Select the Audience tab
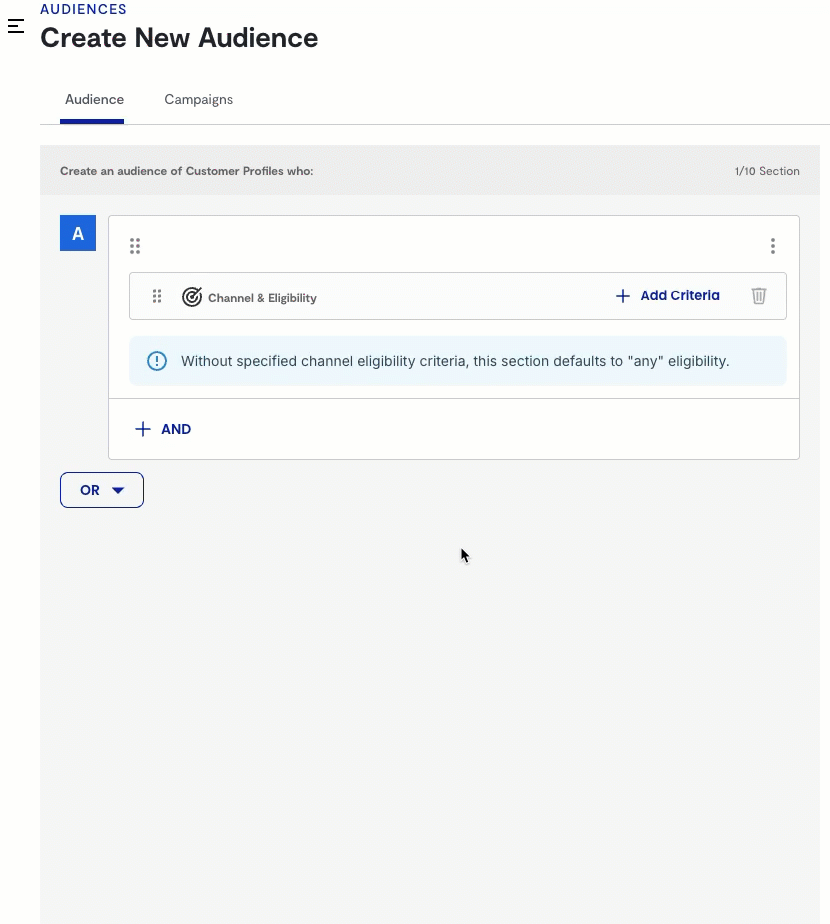Screen dimensions: 830x924 click(x=94, y=100)
